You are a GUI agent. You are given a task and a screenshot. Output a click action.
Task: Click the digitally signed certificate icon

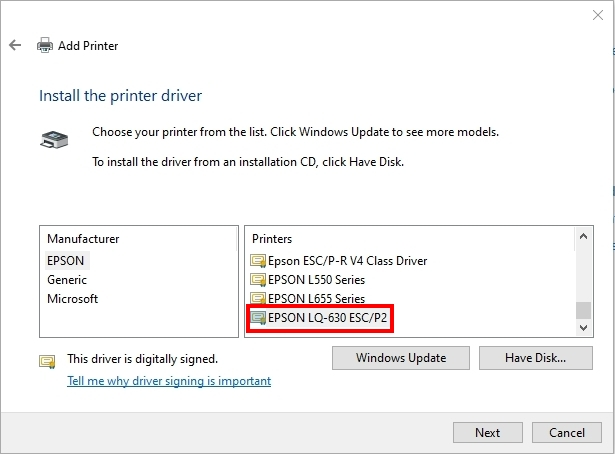[47, 361]
